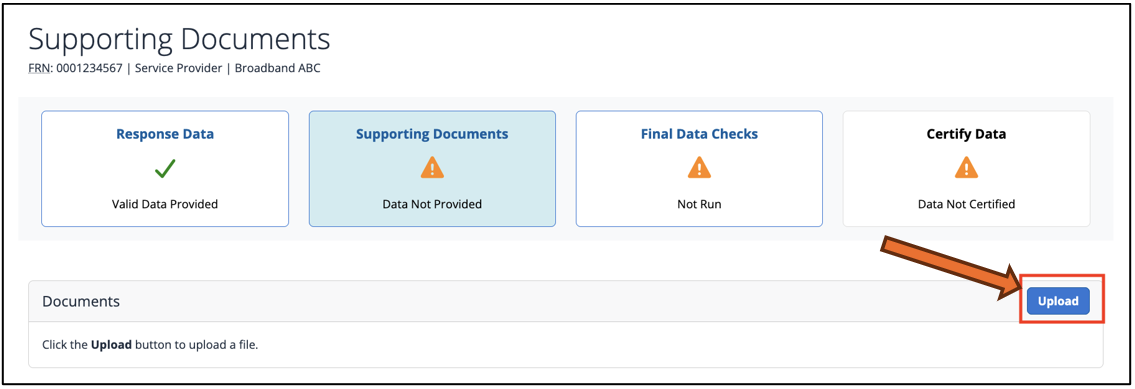Viewport: 1135px width, 389px height.
Task: Click the Valid Data Provided status text
Action: 165,204
